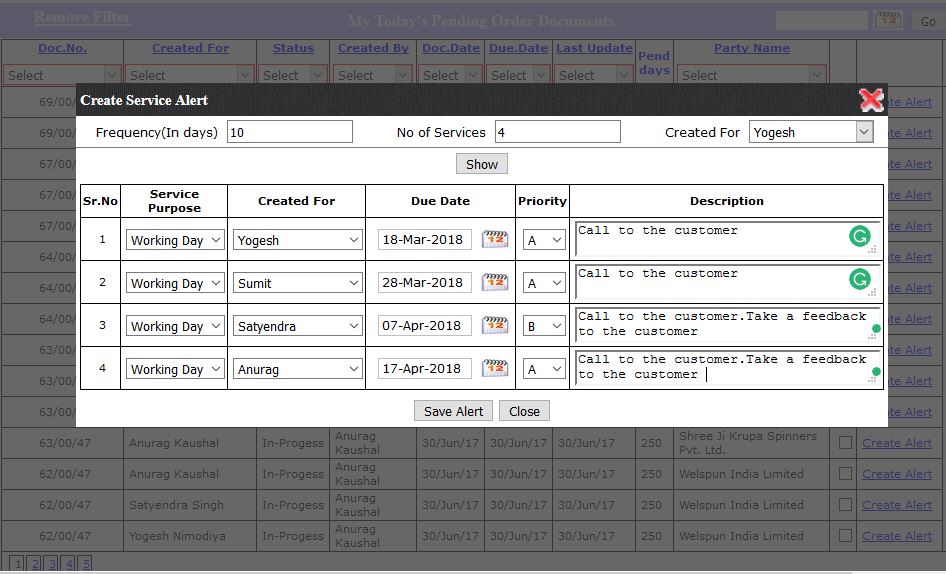Screen dimensions: 946x574
Task: Tick checkbox in the 63/00/47 Shree Ji Krupa row
Action: click(845, 443)
